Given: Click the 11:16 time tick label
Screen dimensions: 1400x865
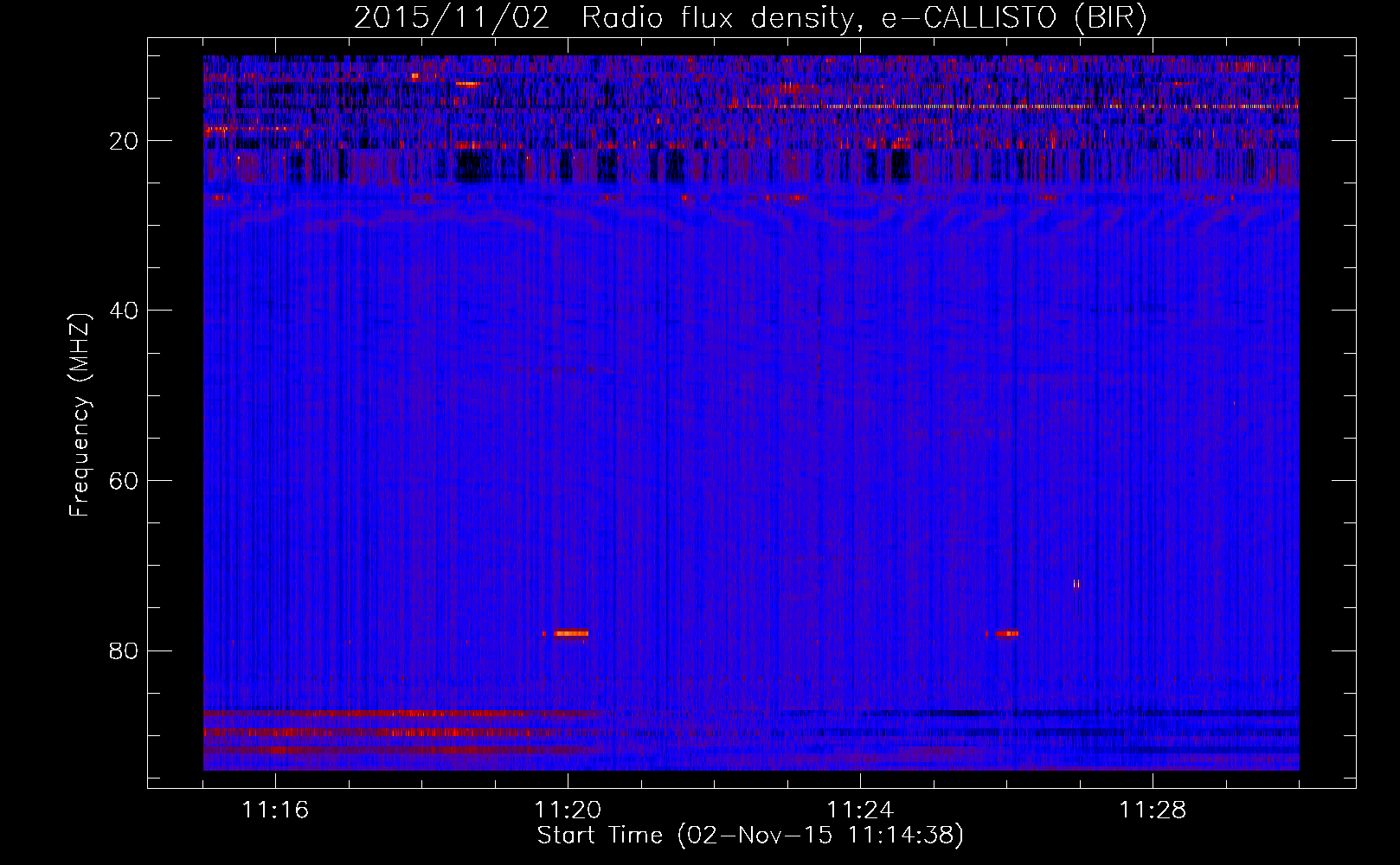Looking at the screenshot, I should (275, 811).
